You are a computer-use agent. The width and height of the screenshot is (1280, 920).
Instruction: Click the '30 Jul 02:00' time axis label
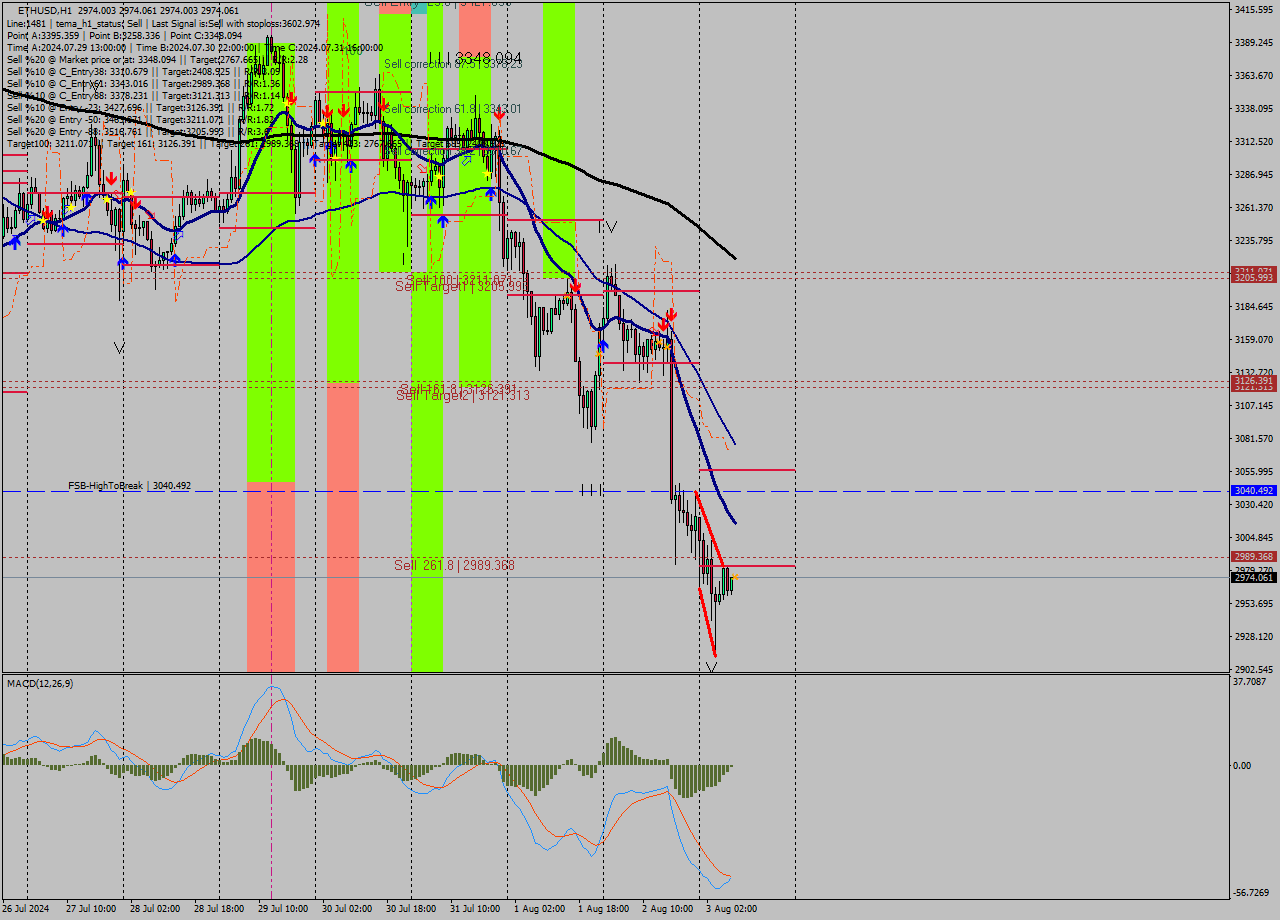[x=347, y=909]
